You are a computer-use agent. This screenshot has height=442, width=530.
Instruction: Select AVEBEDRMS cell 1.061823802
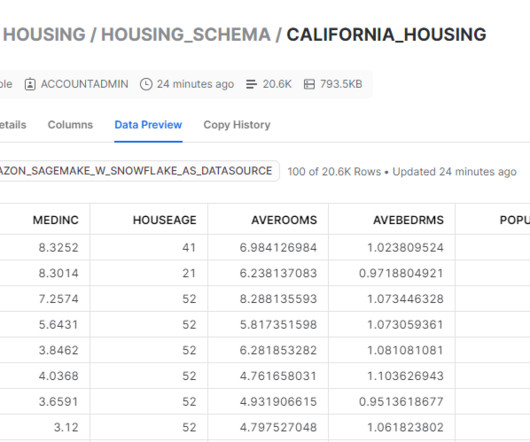point(392,427)
